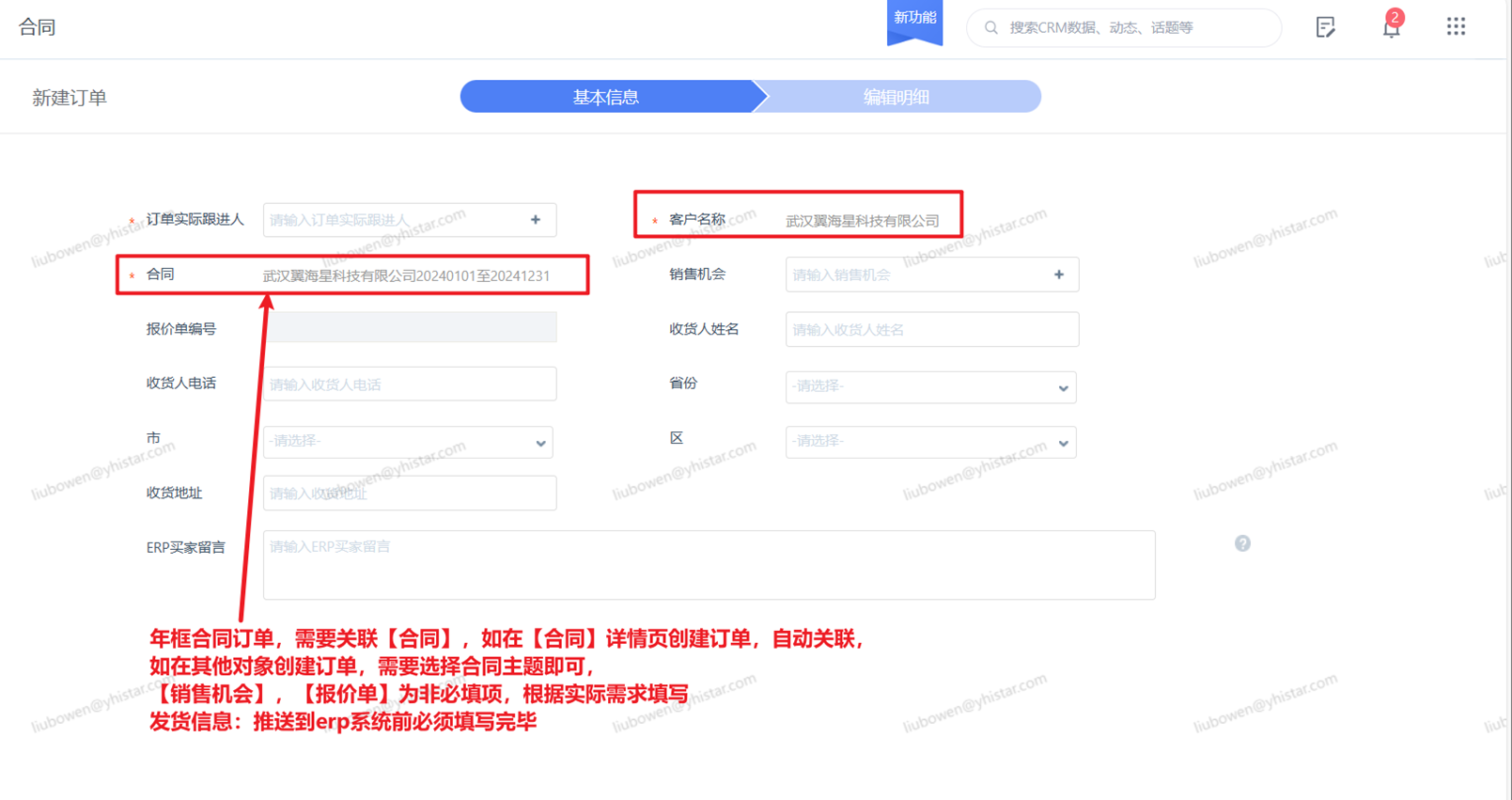This screenshot has height=800, width=1512.
Task: Click the 订单实际跟进人 label
Action: click(195, 219)
